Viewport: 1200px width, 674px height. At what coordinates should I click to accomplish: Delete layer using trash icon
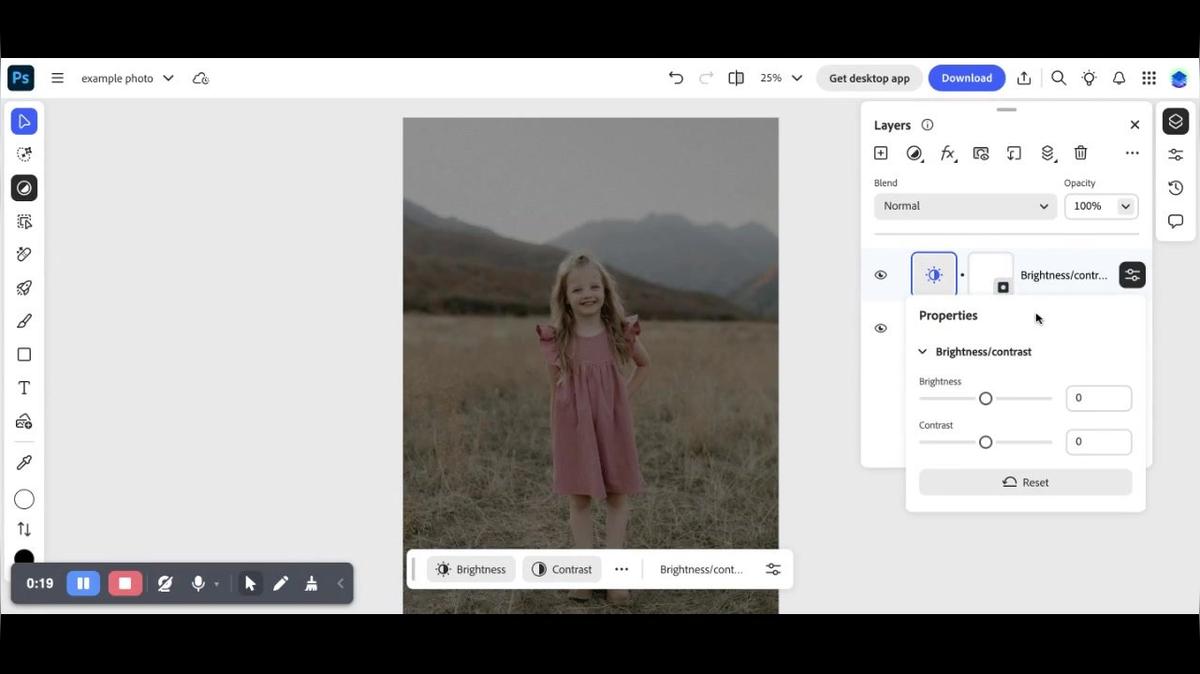1080,153
